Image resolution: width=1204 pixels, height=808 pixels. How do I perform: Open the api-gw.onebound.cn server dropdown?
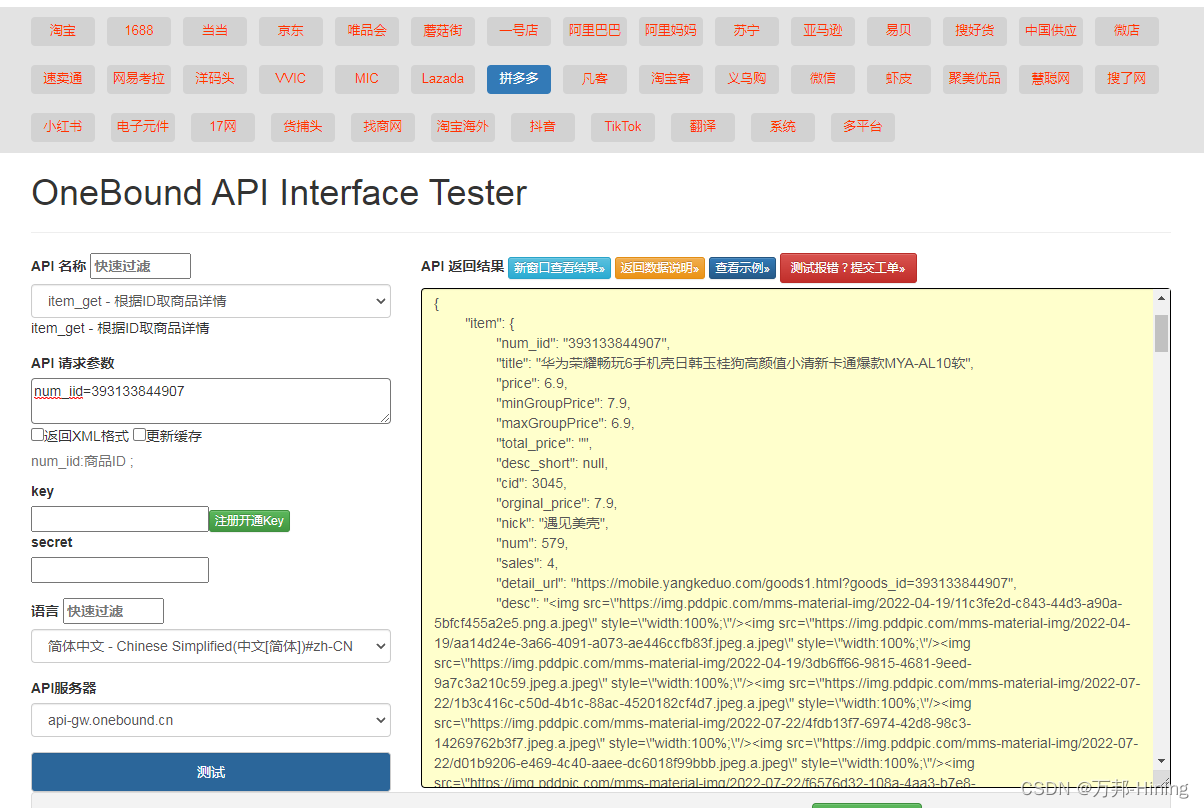211,720
